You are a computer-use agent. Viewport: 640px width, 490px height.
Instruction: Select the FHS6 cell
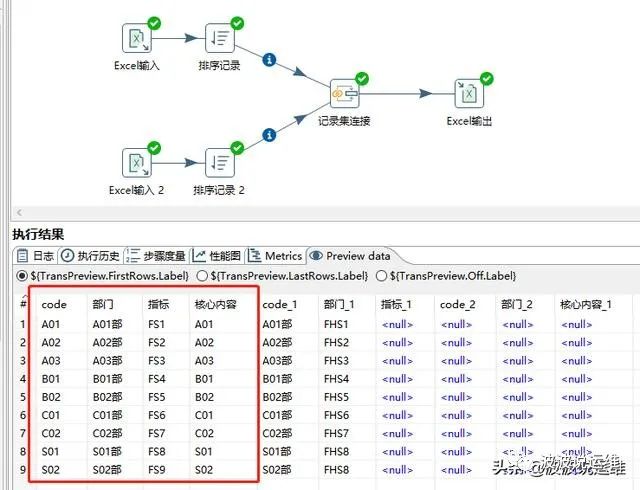[336, 415]
